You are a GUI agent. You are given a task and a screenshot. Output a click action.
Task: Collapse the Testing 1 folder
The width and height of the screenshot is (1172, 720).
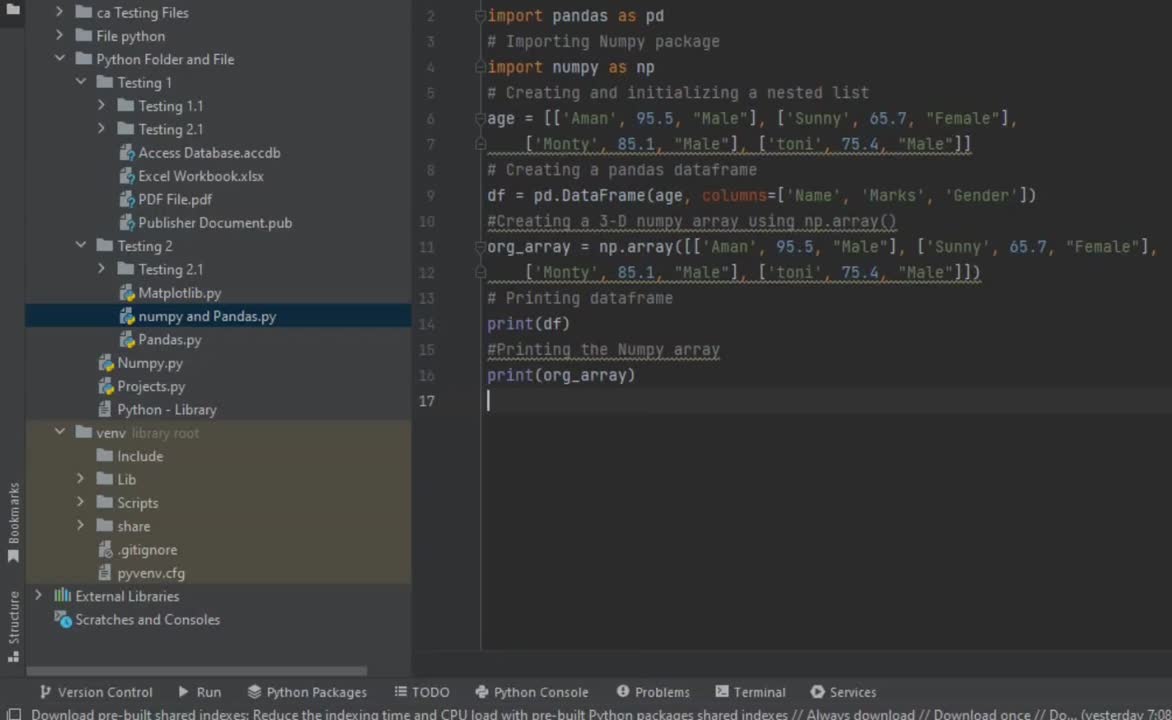pyautogui.click(x=81, y=81)
